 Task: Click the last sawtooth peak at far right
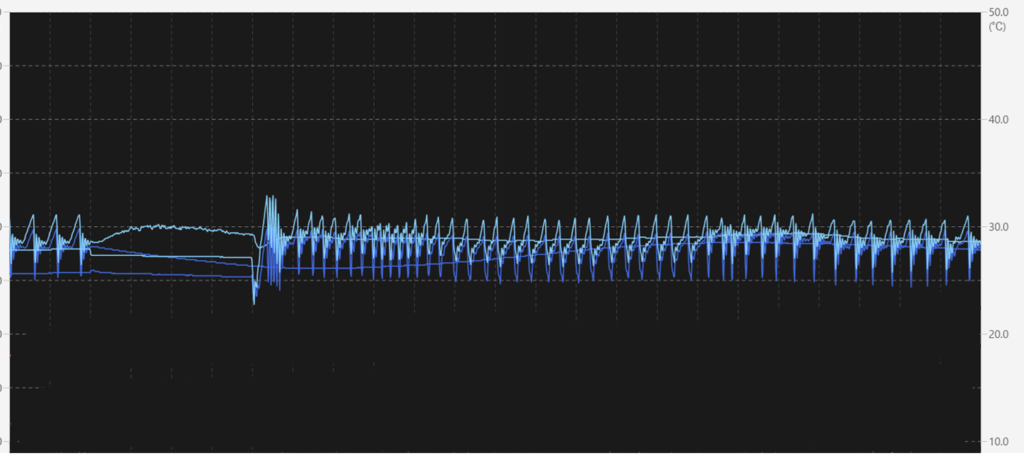tap(966, 218)
